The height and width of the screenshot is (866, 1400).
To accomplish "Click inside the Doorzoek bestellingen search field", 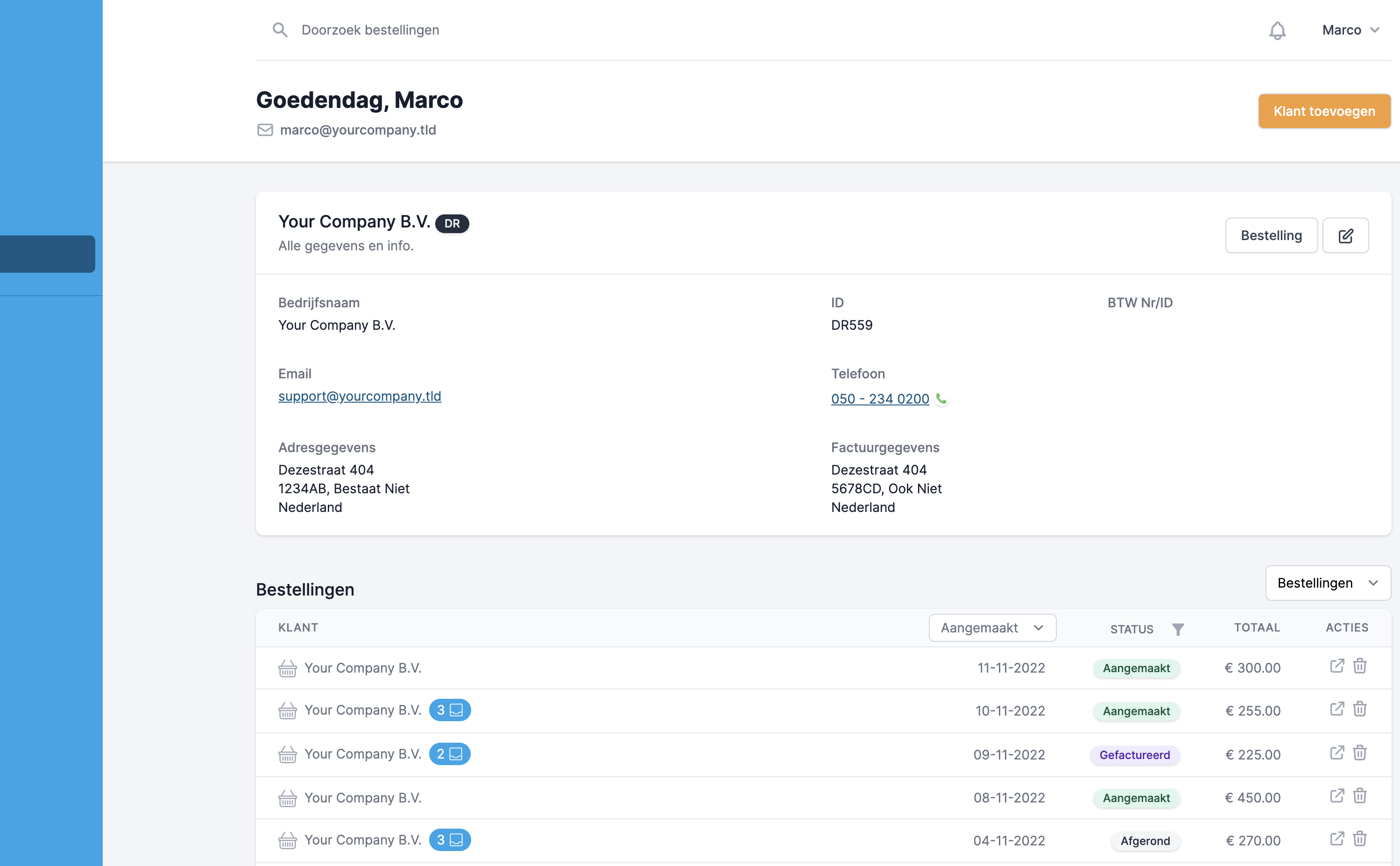I will click(x=370, y=30).
